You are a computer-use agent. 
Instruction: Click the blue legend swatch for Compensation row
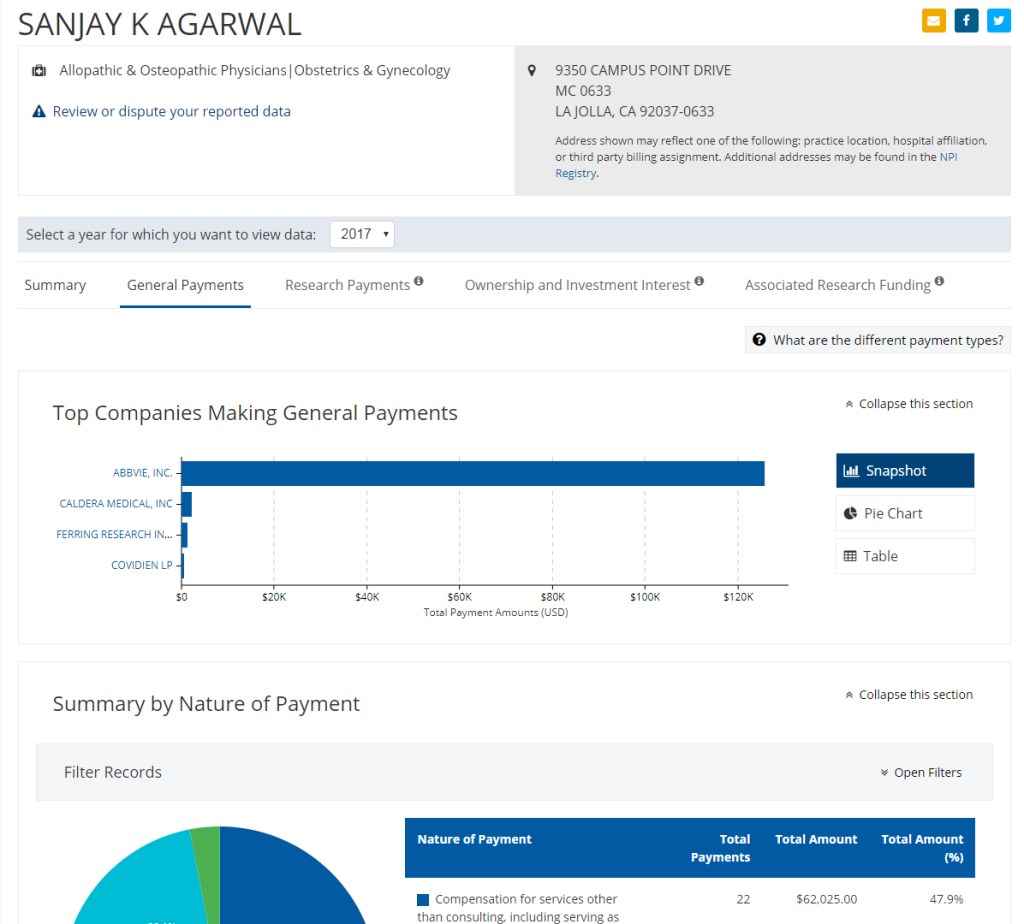[x=424, y=899]
